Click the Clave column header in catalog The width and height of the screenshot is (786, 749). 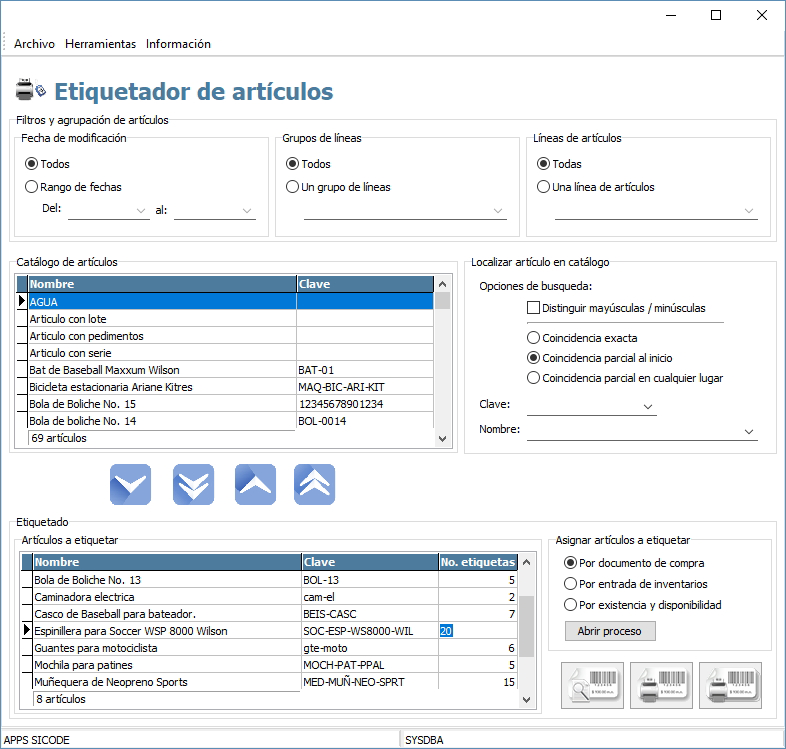pyautogui.click(x=364, y=284)
